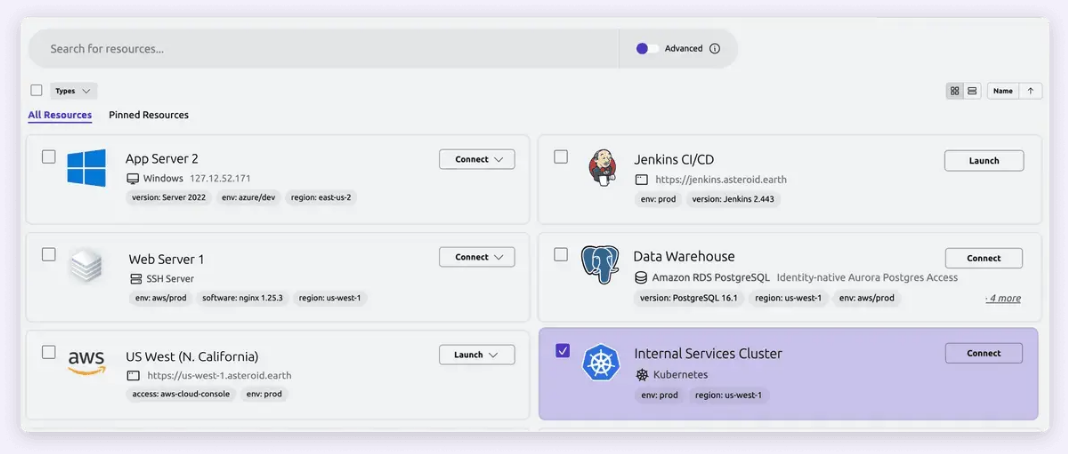
Task: Click the info icon next to Advanced
Action: click(714, 48)
